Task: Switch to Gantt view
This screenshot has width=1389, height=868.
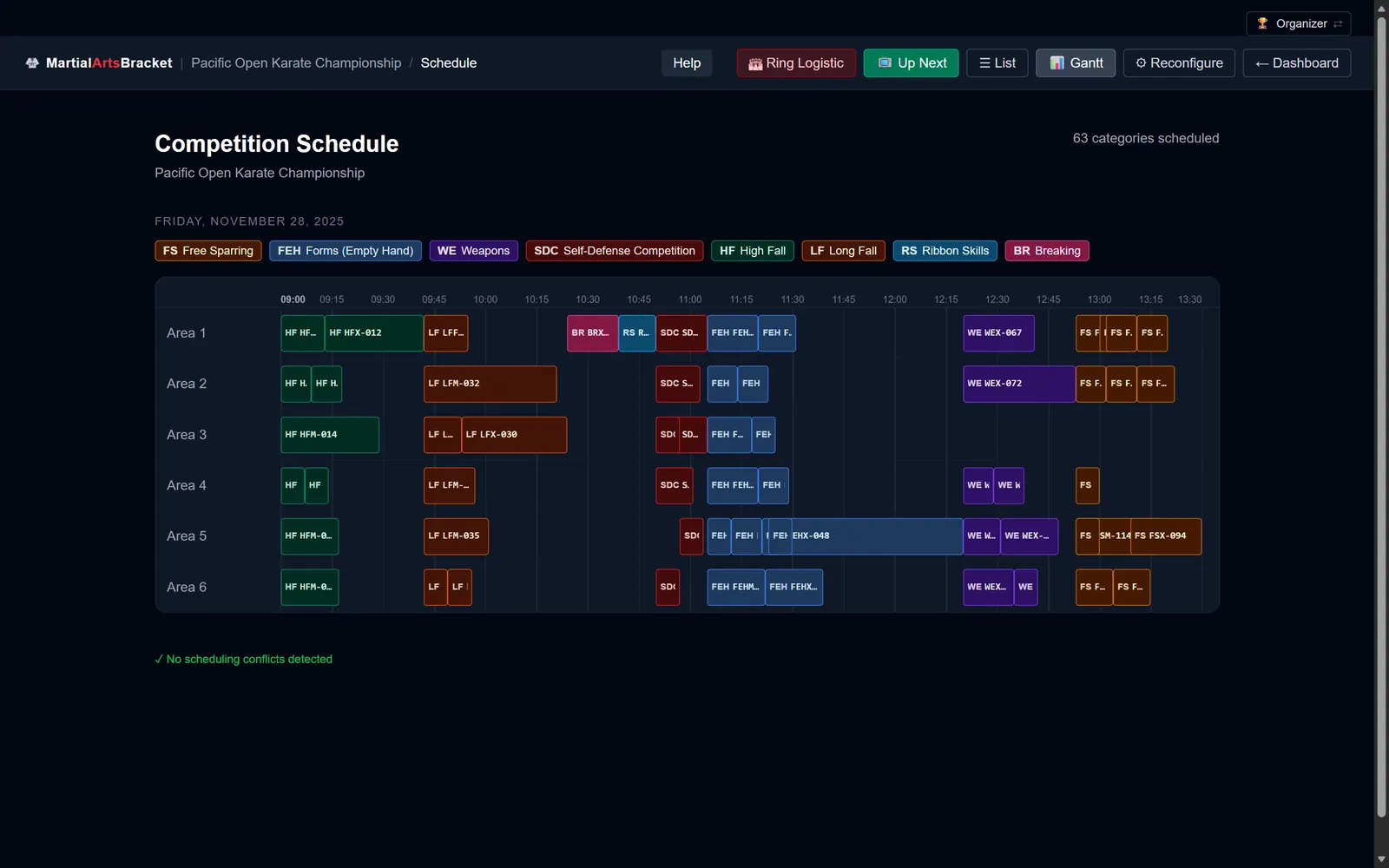Action: [x=1076, y=63]
